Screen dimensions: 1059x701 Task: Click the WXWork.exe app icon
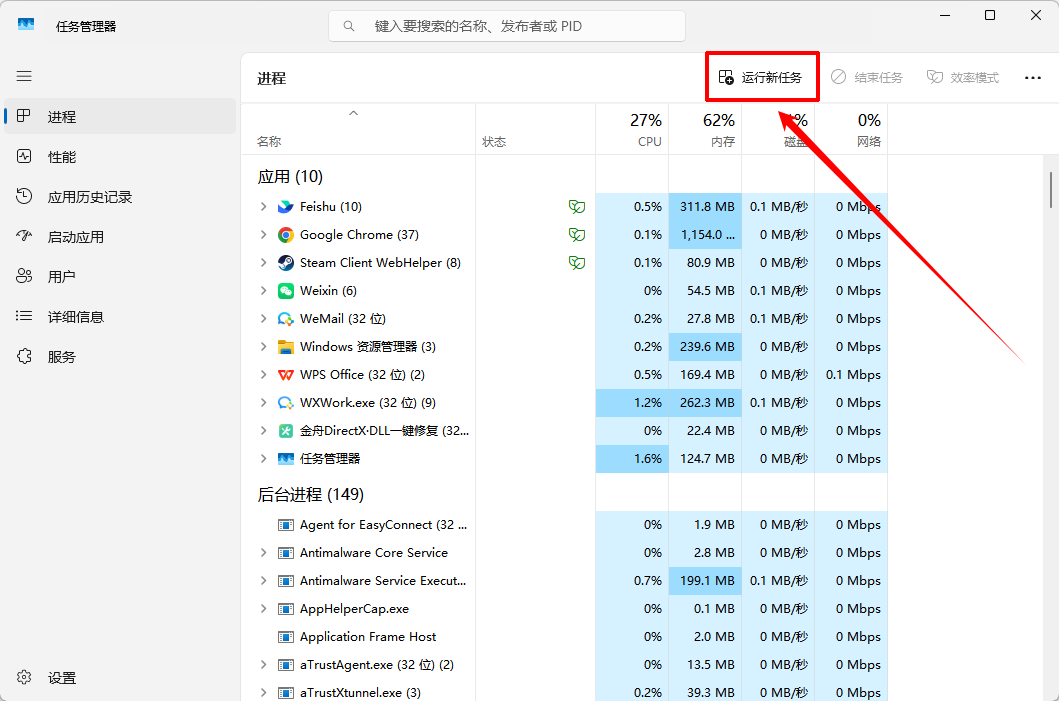[286, 403]
